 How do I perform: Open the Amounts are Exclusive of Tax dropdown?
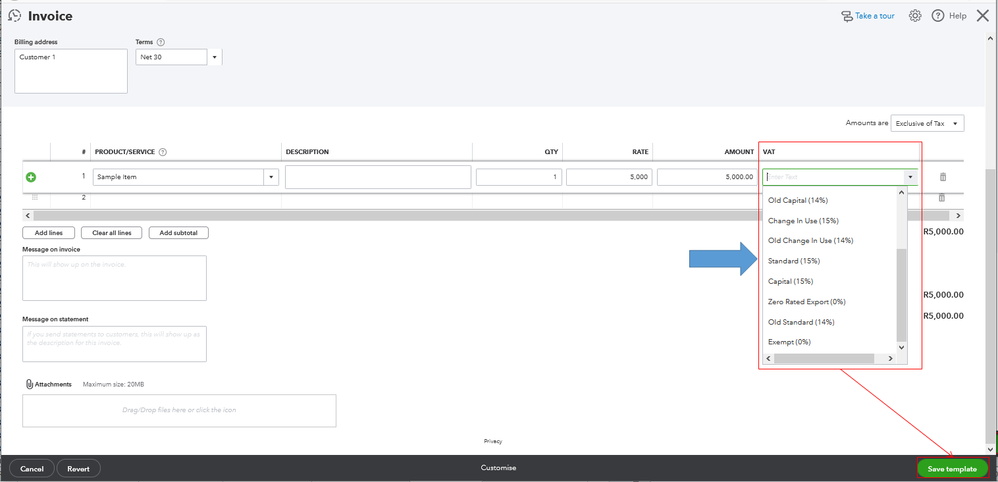927,124
